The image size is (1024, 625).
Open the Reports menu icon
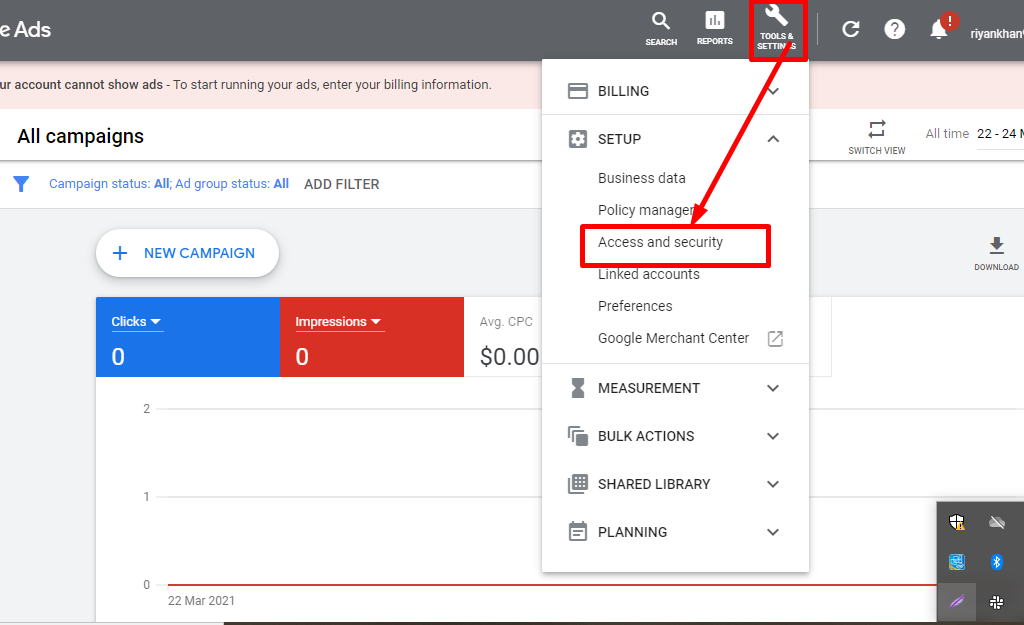point(714,29)
